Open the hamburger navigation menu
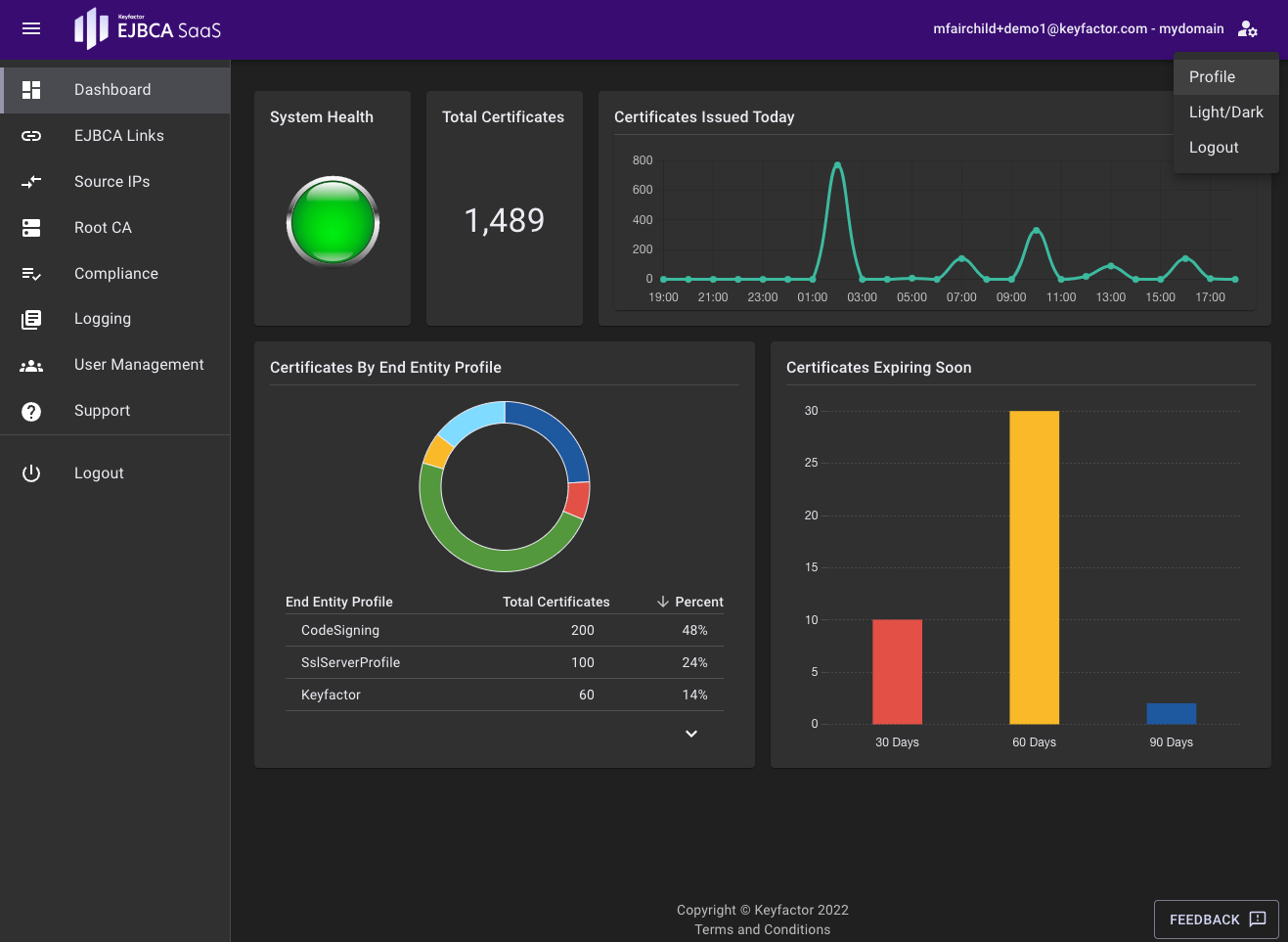 [x=31, y=28]
